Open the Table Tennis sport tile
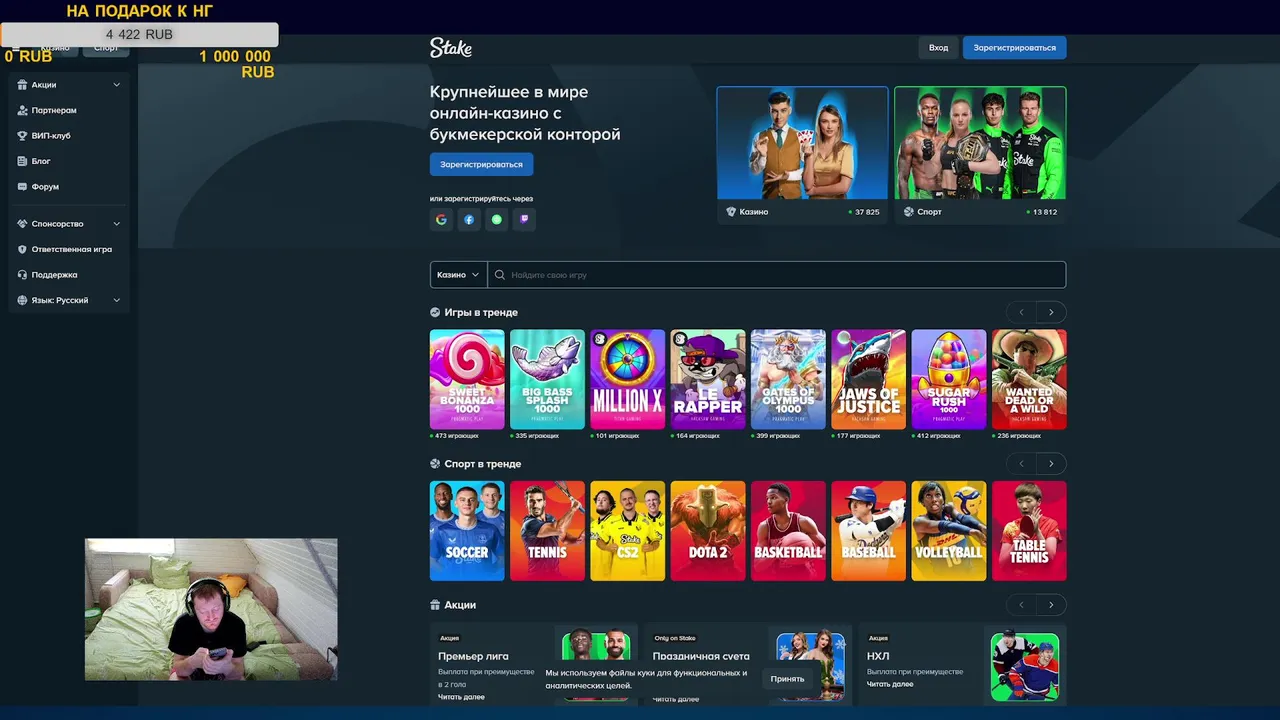1280x720 pixels. (1029, 531)
